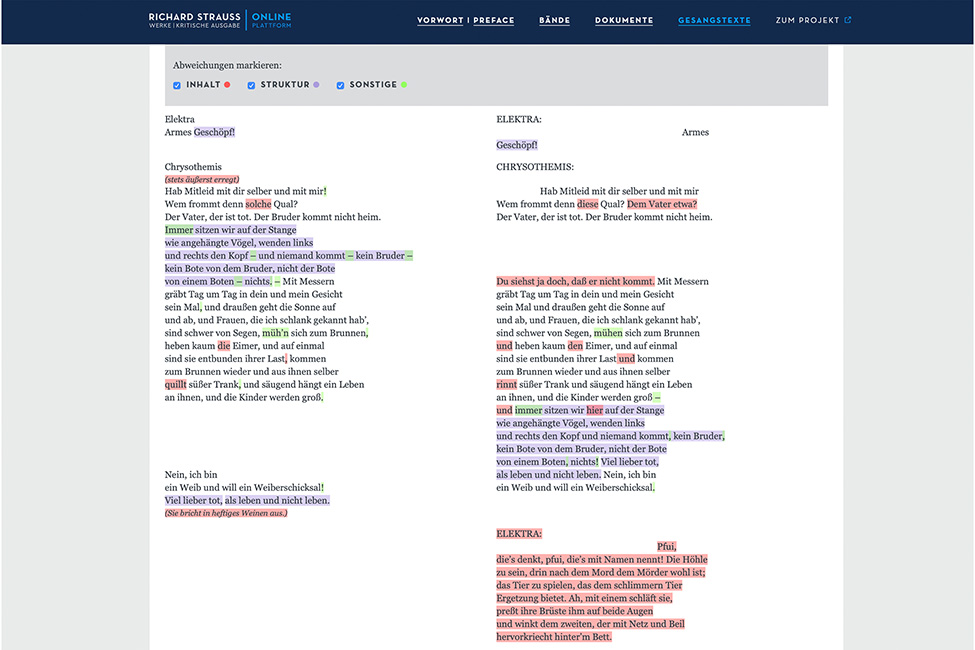Click the red dot beside INHALT

coord(227,84)
